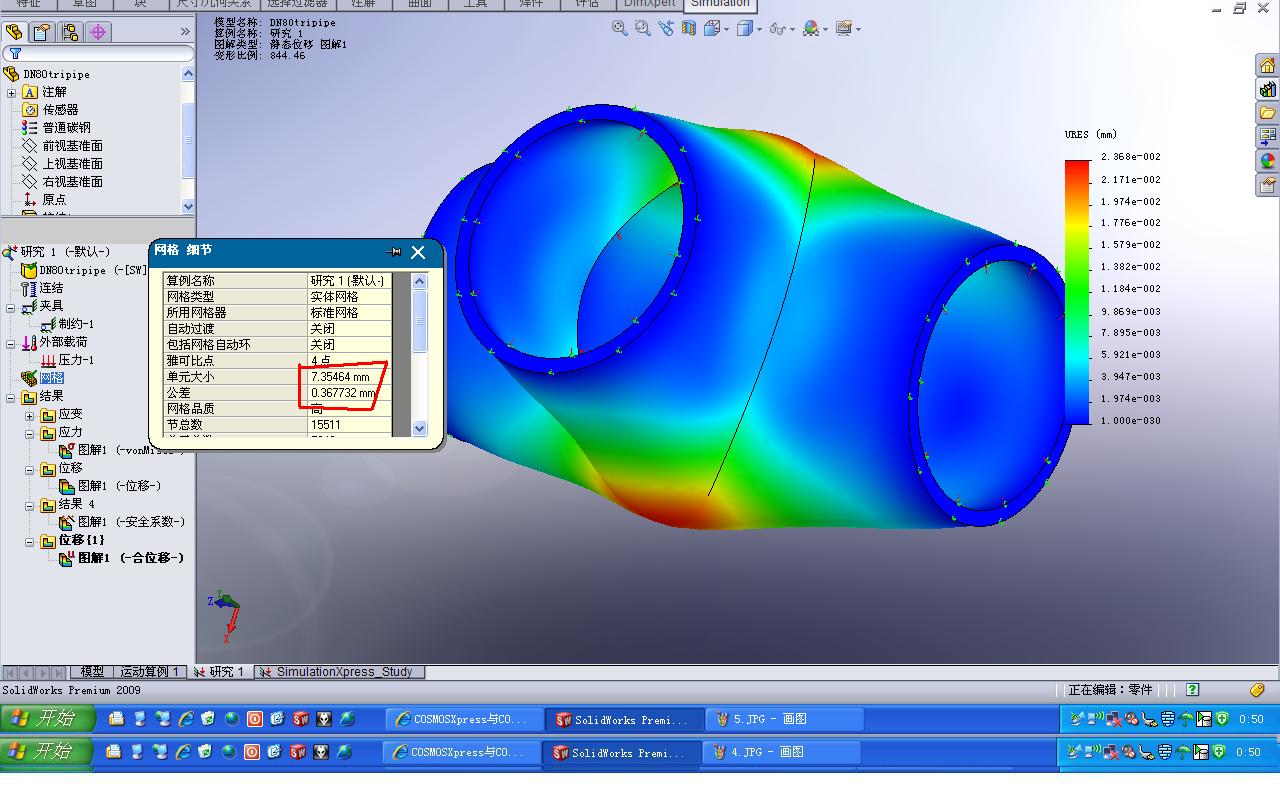Open the DimXpertManager crosshair tab icon
The height and width of the screenshot is (800, 1280).
(98, 32)
